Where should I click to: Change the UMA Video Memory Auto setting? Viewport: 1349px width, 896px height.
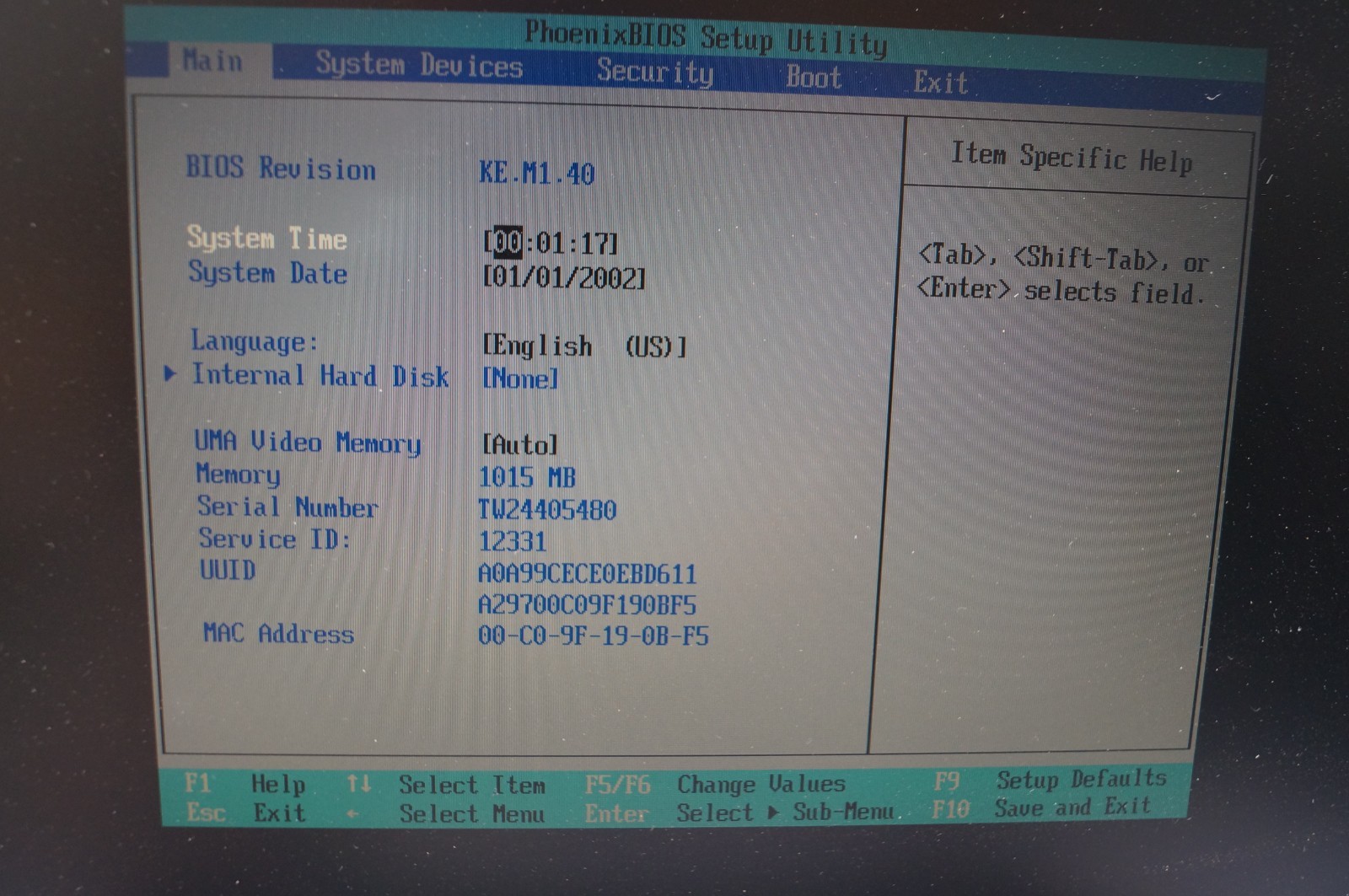tap(520, 444)
